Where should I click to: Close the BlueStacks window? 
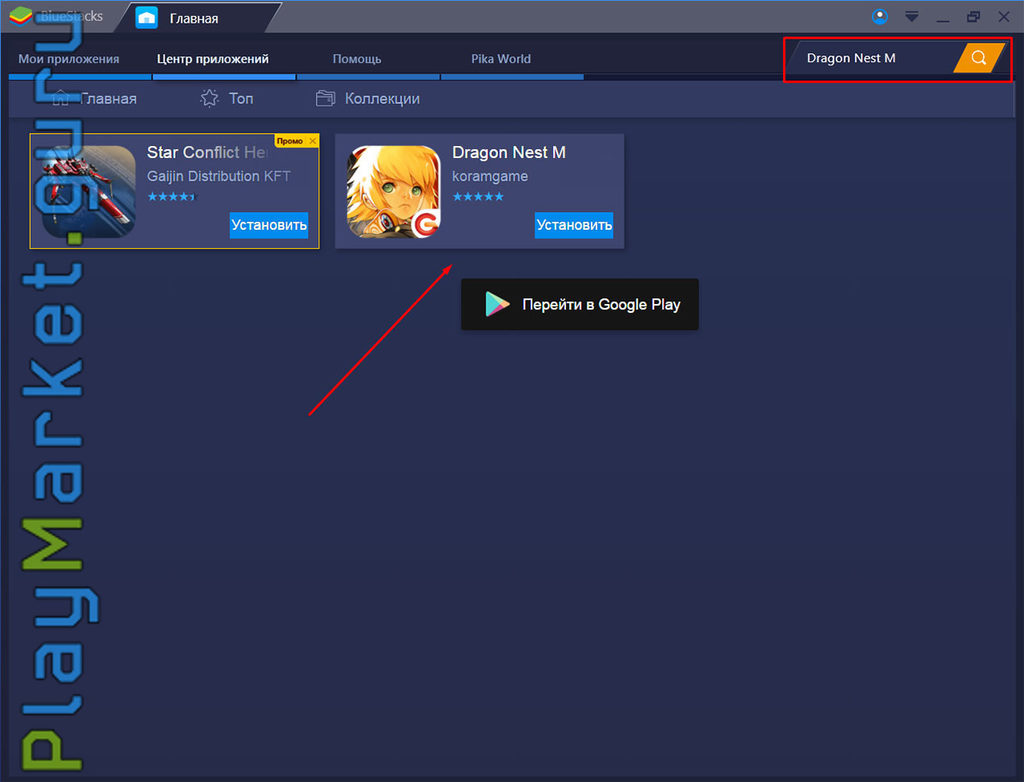(x=1004, y=17)
